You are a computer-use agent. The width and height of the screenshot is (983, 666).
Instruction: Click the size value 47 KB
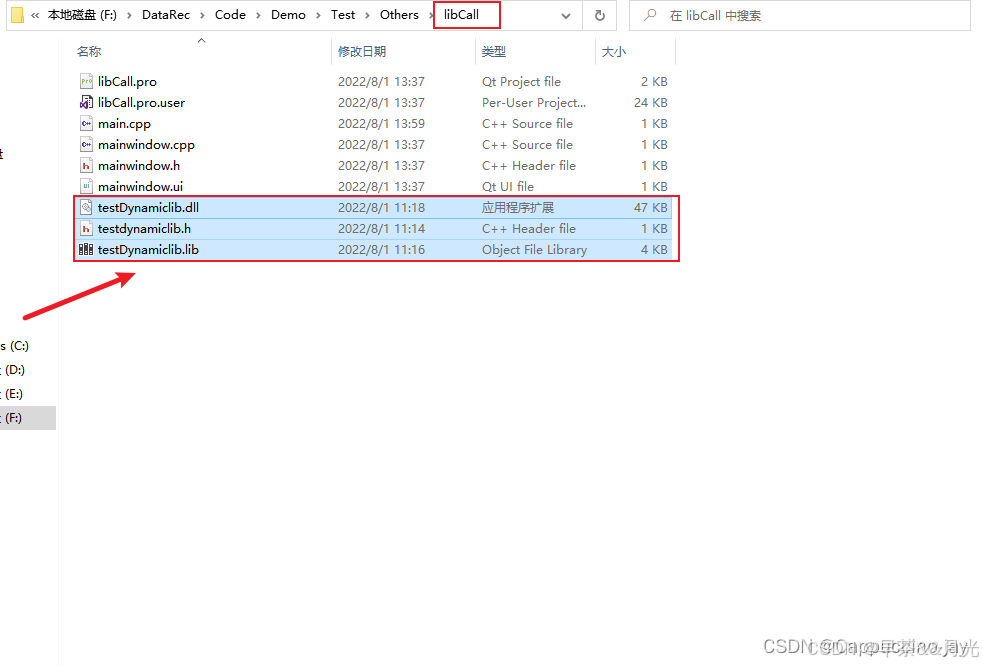coord(651,208)
